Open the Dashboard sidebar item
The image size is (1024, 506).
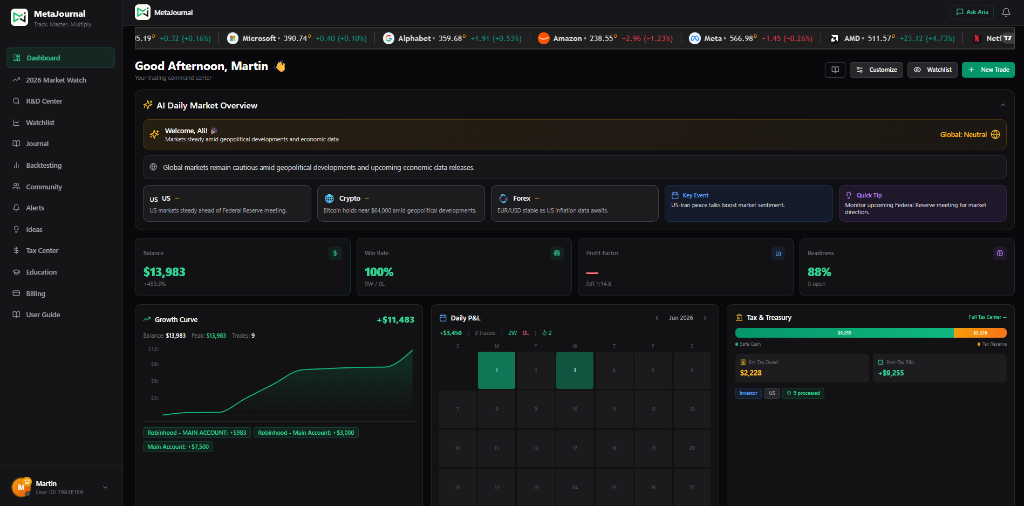tap(60, 57)
